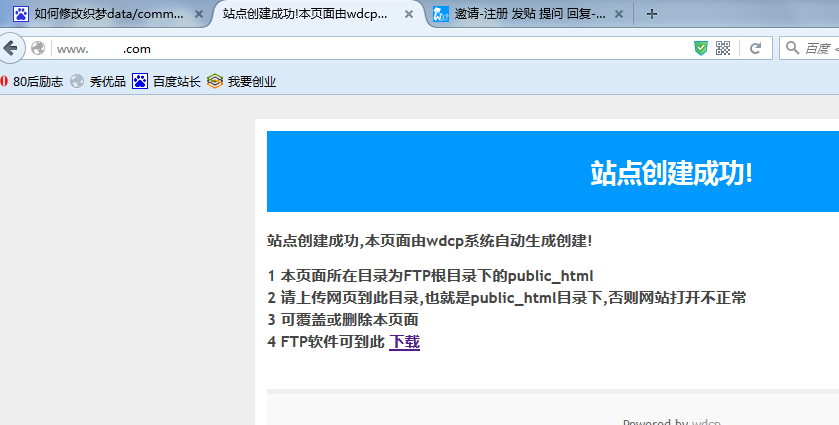The height and width of the screenshot is (425, 839).
Task: Close the 站点创建成功 tab
Action: pyautogui.click(x=407, y=15)
